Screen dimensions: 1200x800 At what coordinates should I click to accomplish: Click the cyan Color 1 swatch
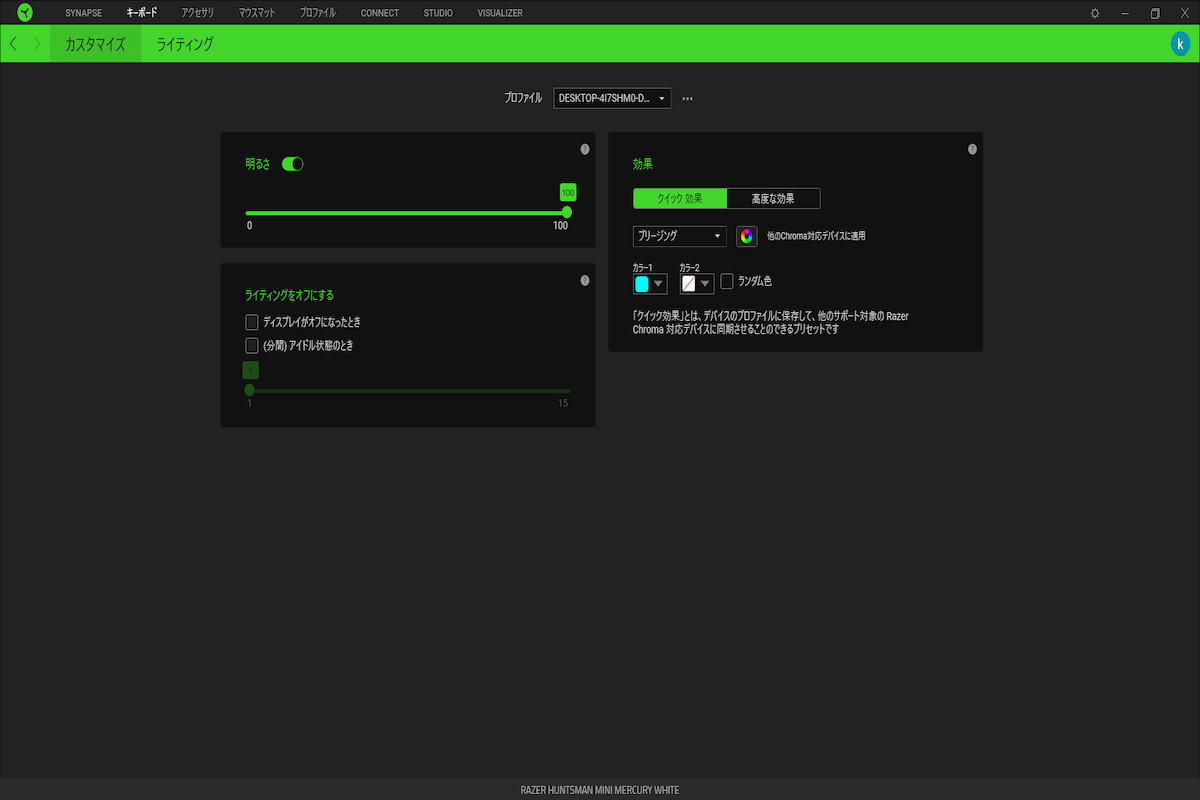pos(642,284)
